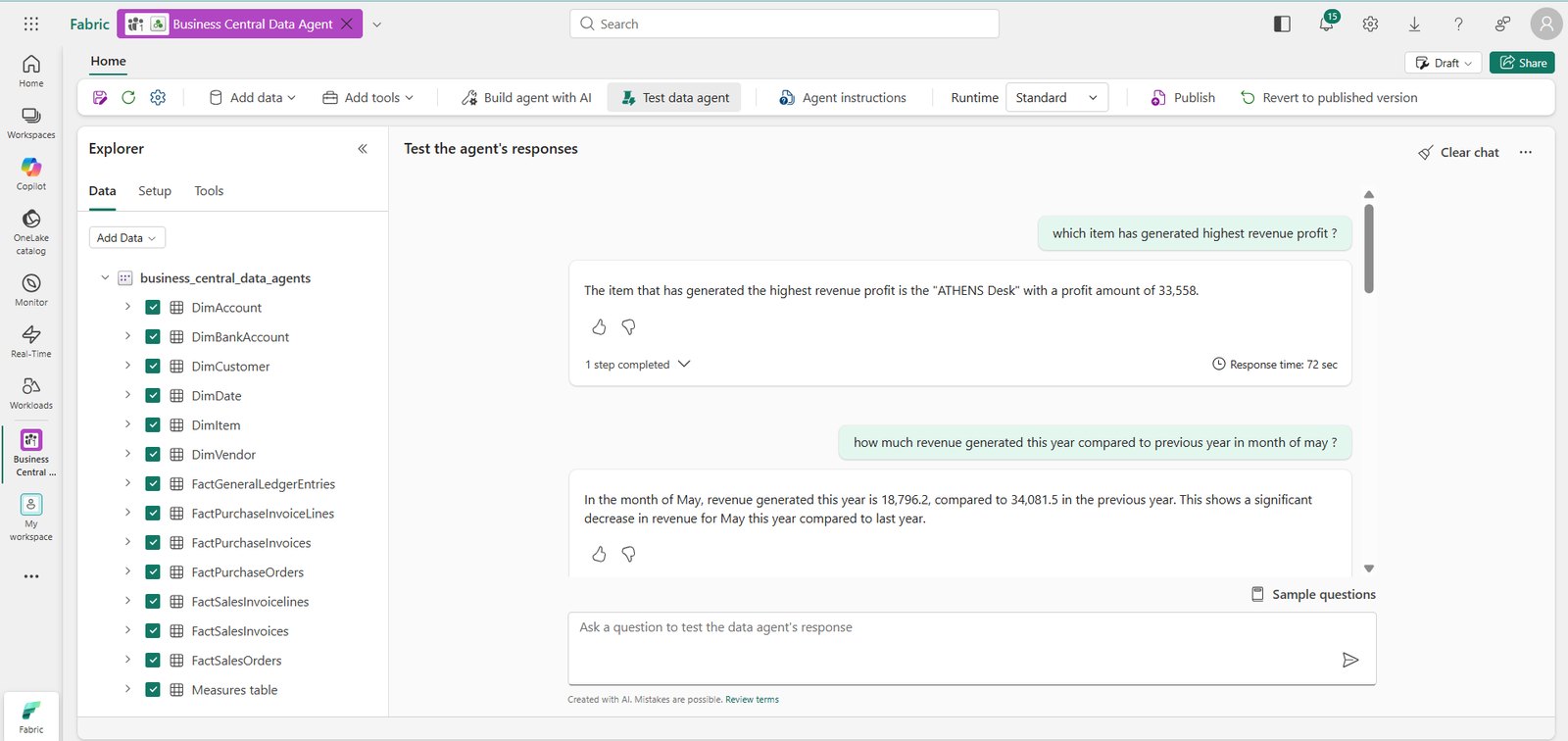
Task: Click the download icon in the header
Action: 1414,24
